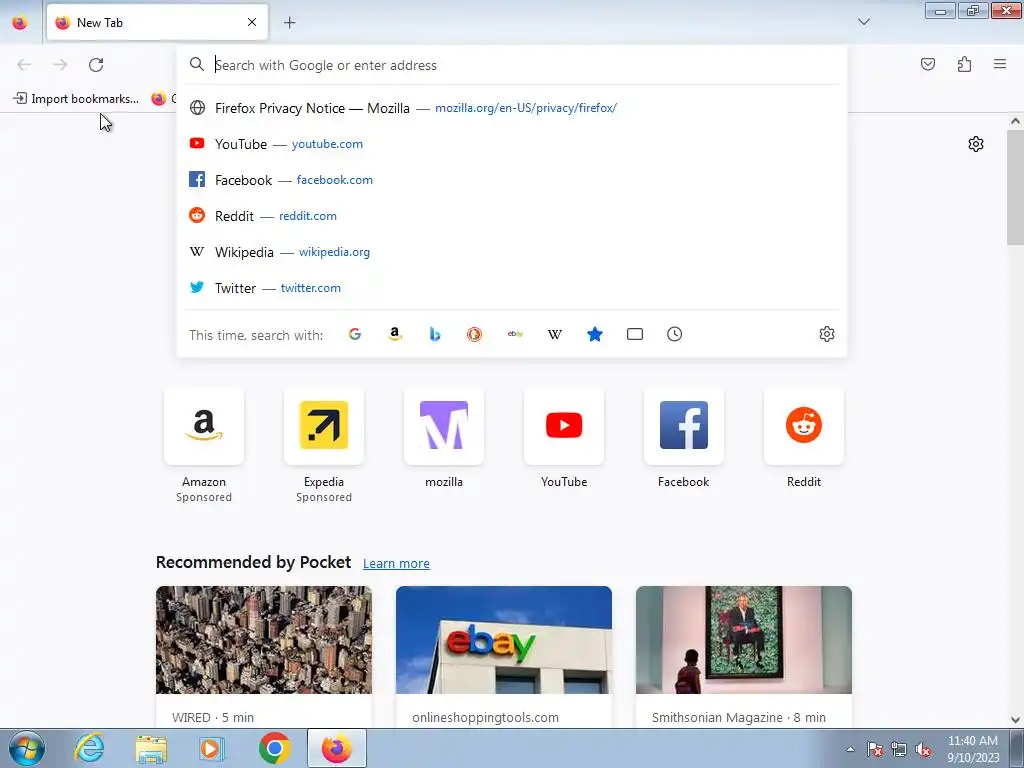Screen dimensions: 1024x768
Task: Open the Smithsonian Magazine portrait article
Action: point(744,656)
